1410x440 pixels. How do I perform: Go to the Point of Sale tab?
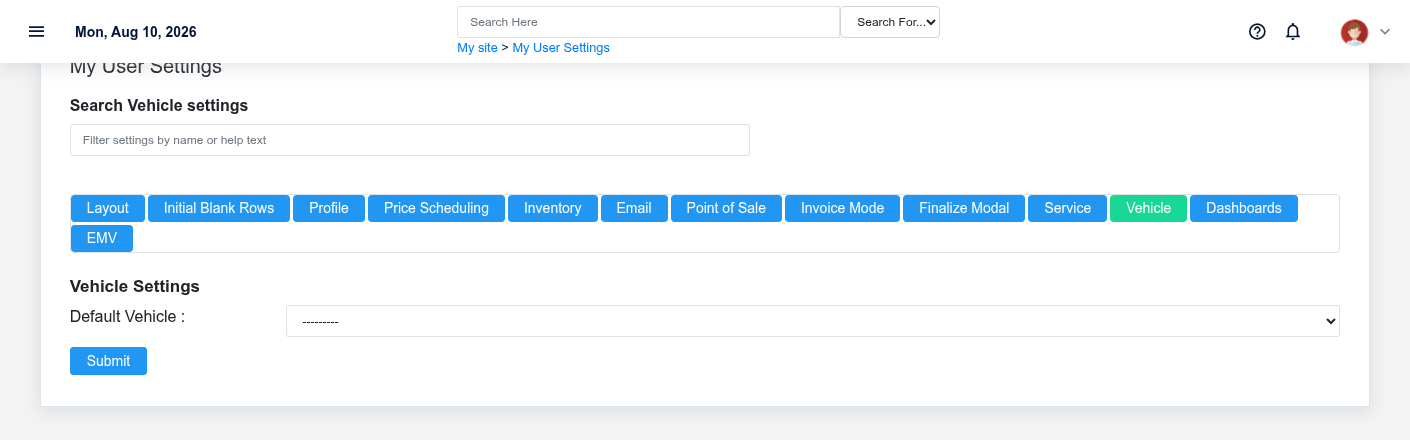[726, 208]
